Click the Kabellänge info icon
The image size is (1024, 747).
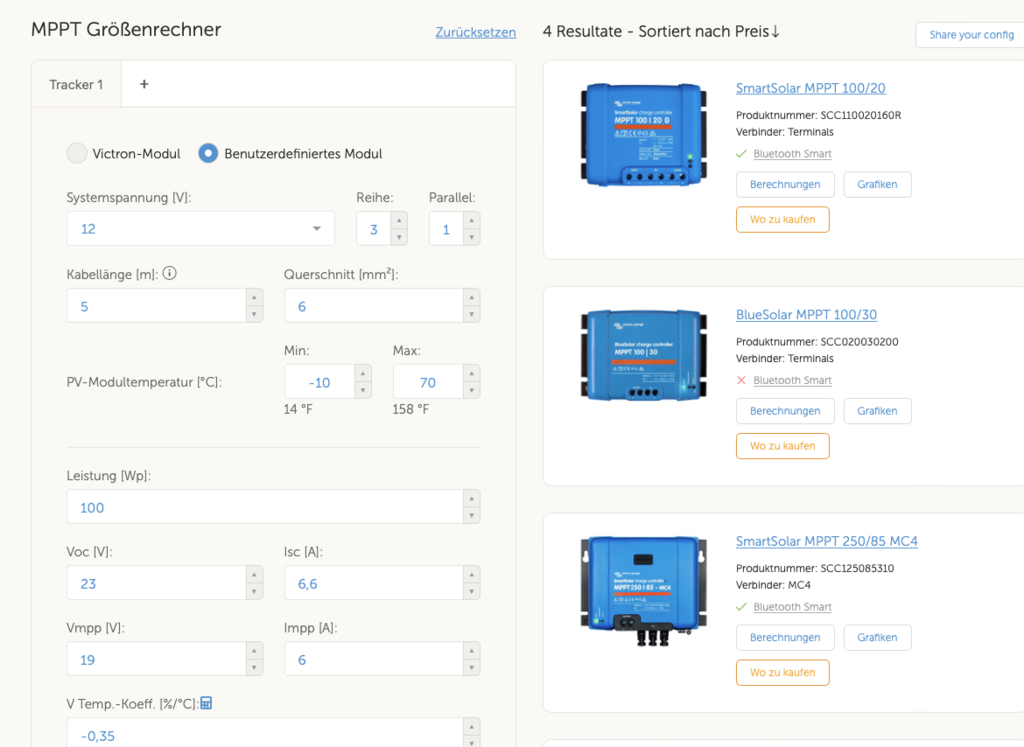coord(170,274)
